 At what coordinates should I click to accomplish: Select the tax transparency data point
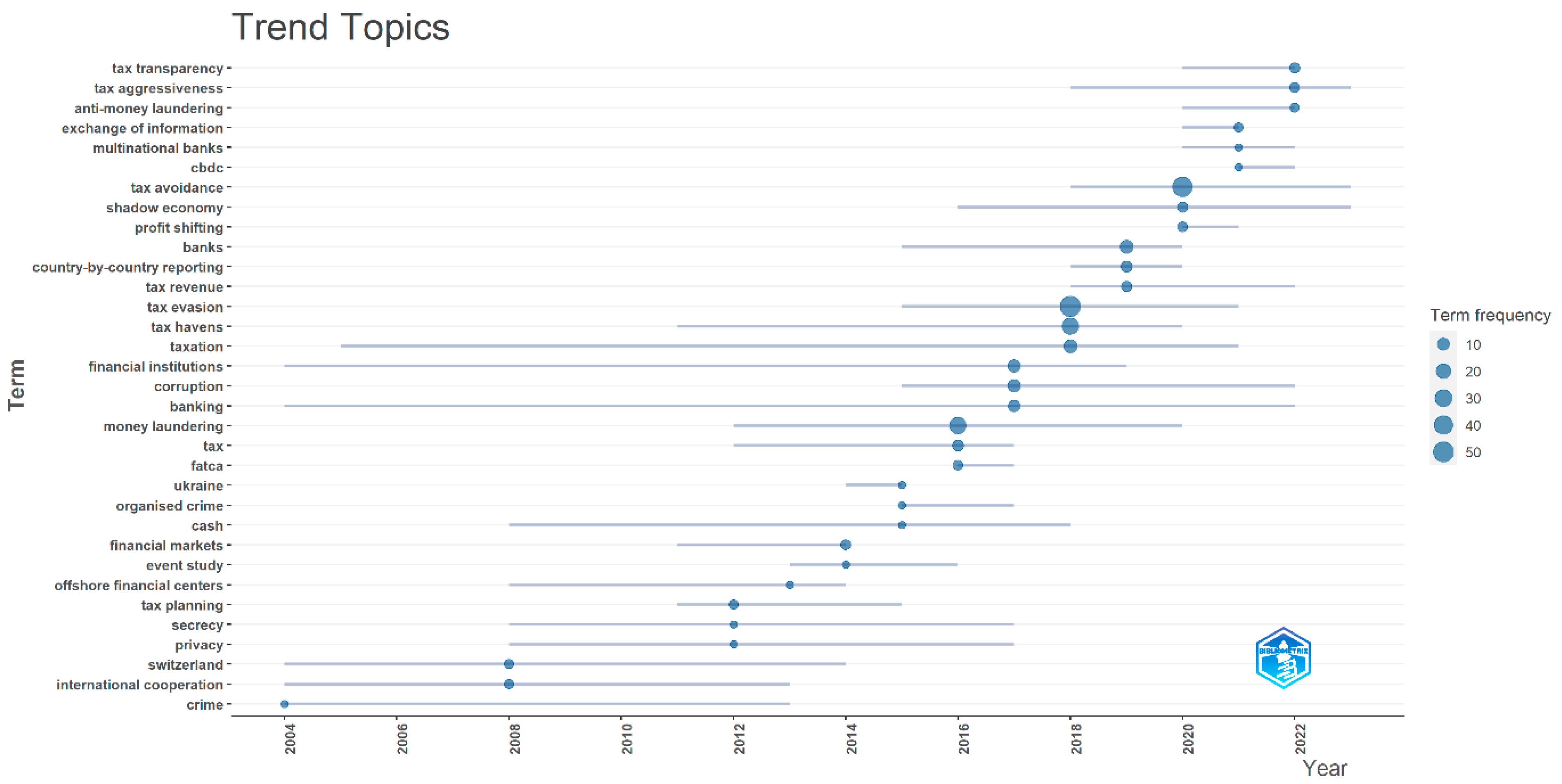(1294, 68)
